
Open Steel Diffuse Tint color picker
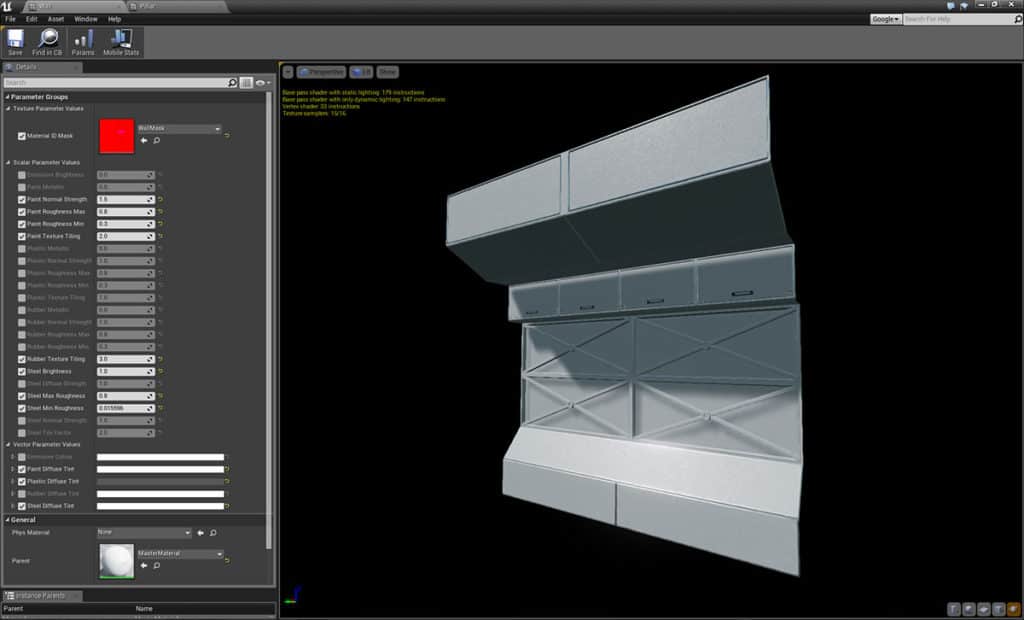click(x=161, y=506)
